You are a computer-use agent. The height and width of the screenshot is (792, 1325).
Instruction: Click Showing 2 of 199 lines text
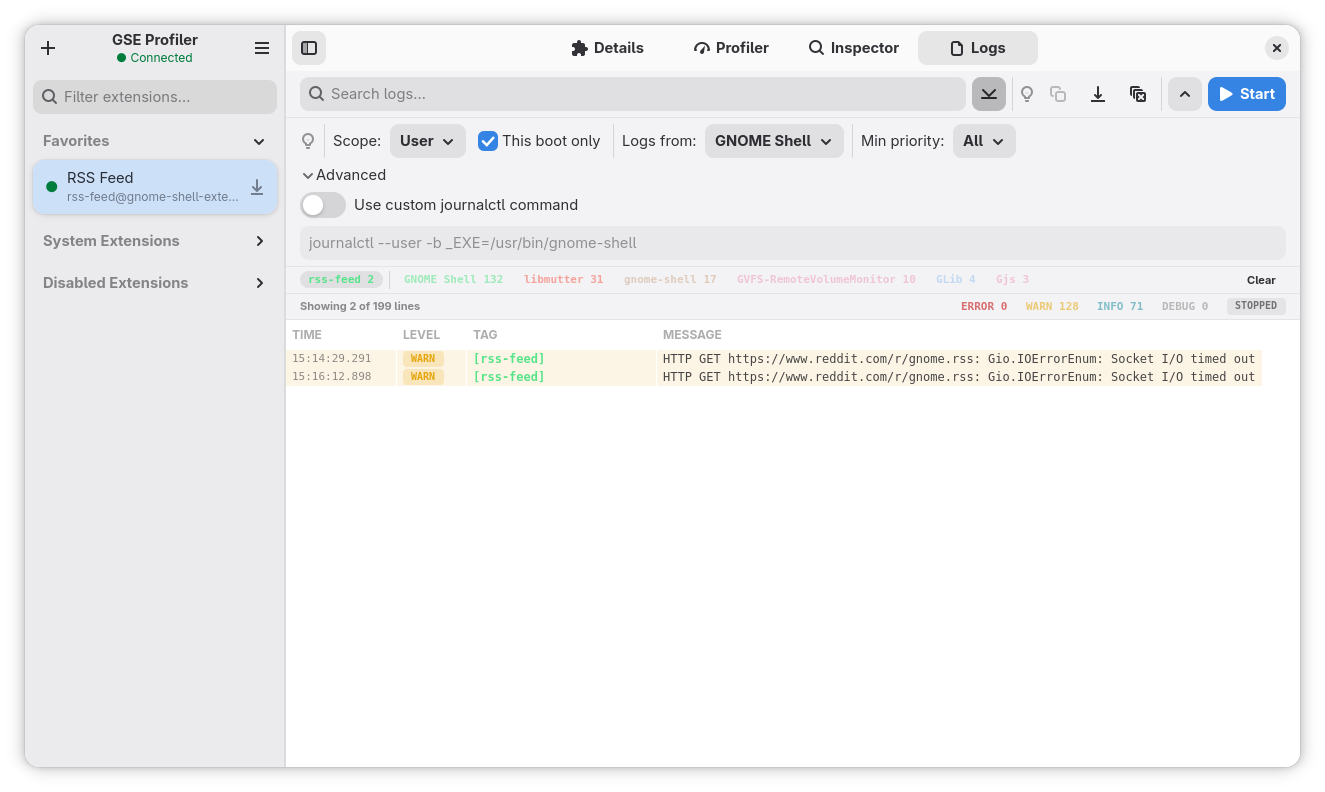[360, 306]
